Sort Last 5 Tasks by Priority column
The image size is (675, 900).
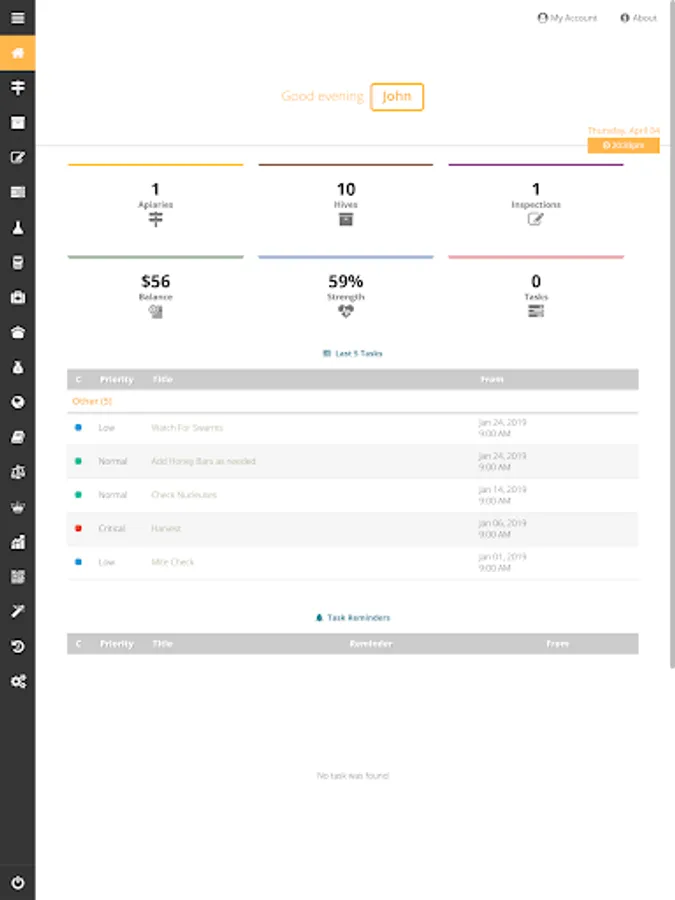click(x=117, y=379)
